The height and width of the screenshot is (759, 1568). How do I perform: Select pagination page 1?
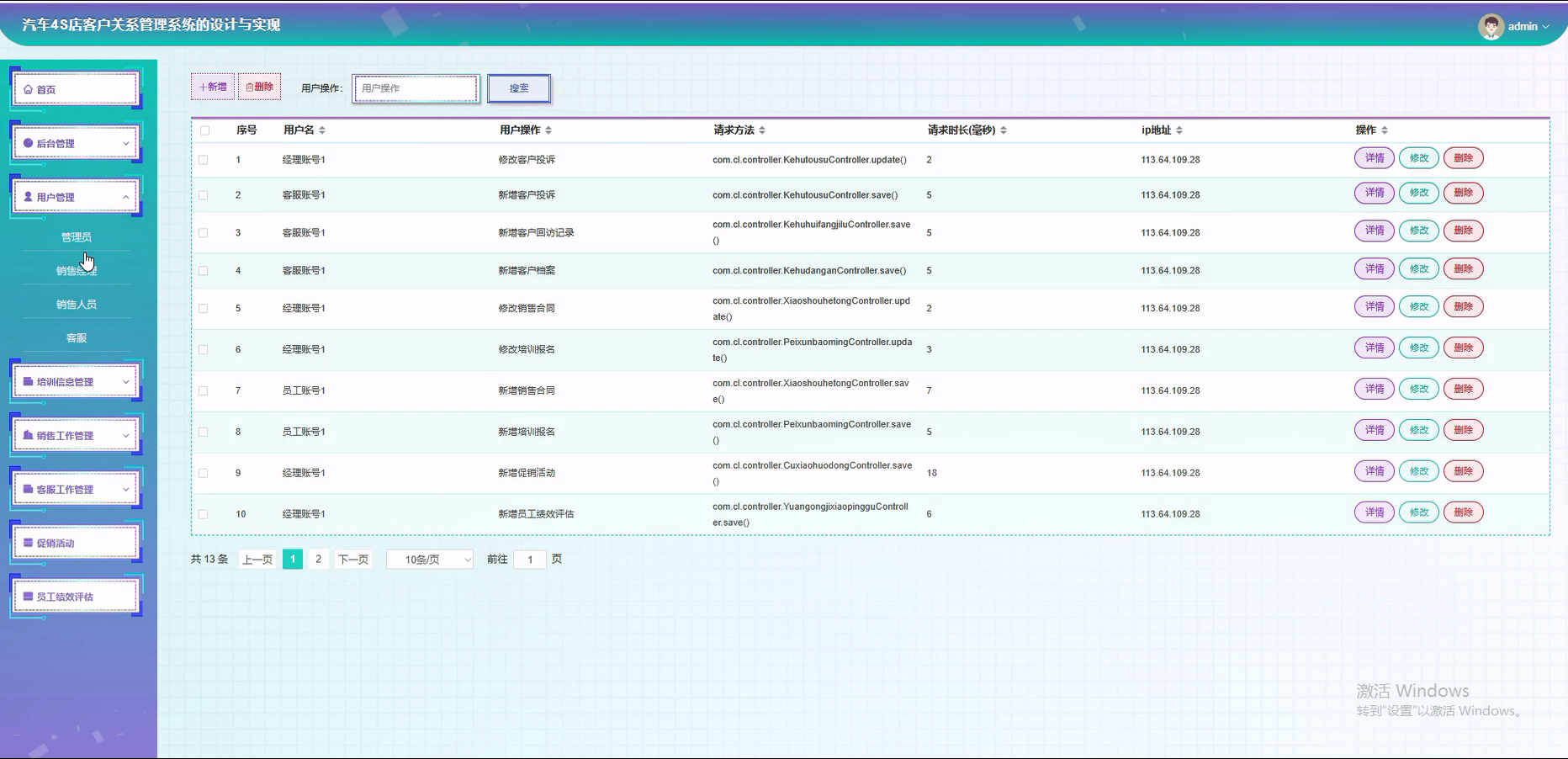(x=293, y=560)
